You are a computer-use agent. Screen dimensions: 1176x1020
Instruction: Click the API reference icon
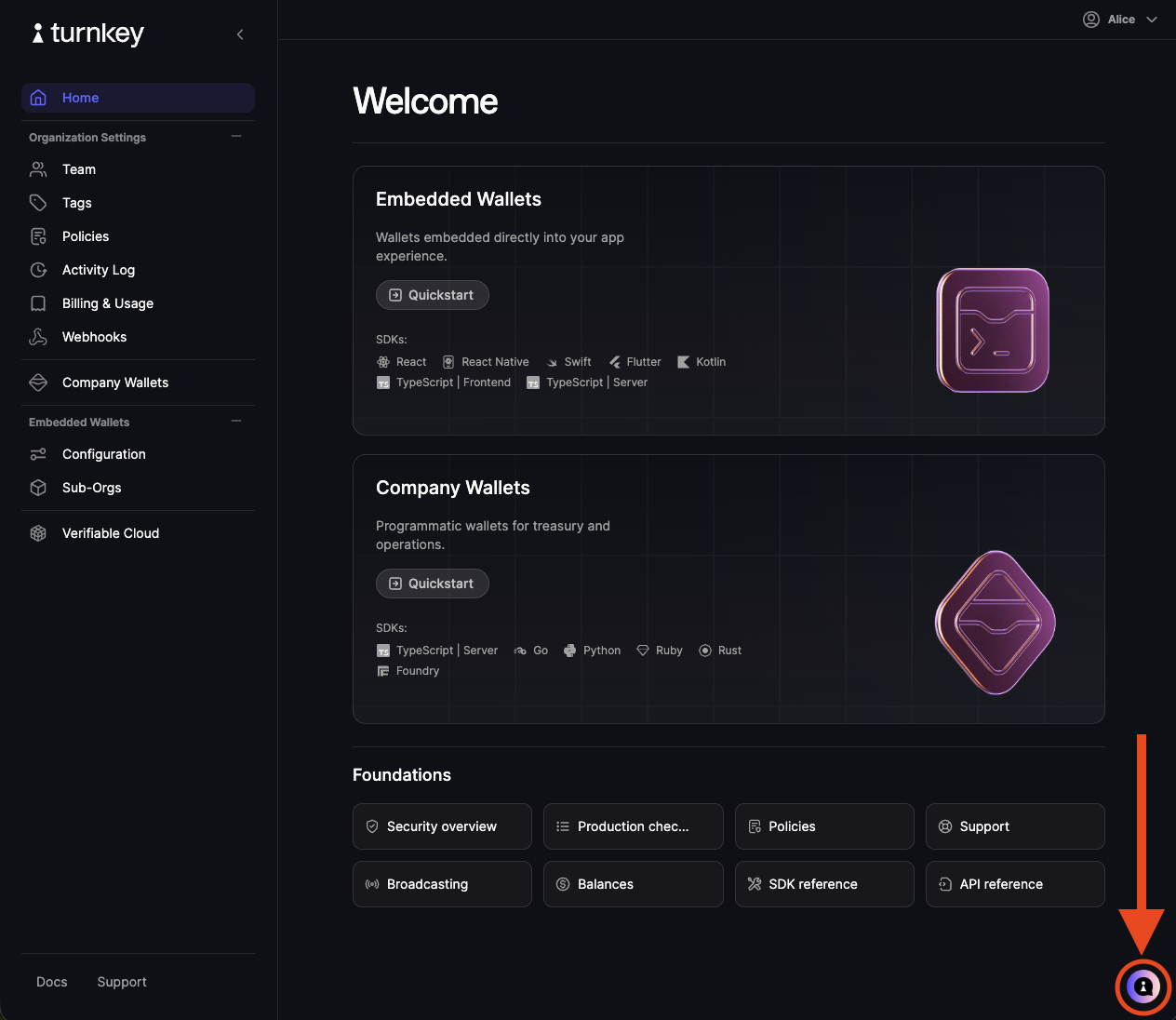(x=945, y=884)
